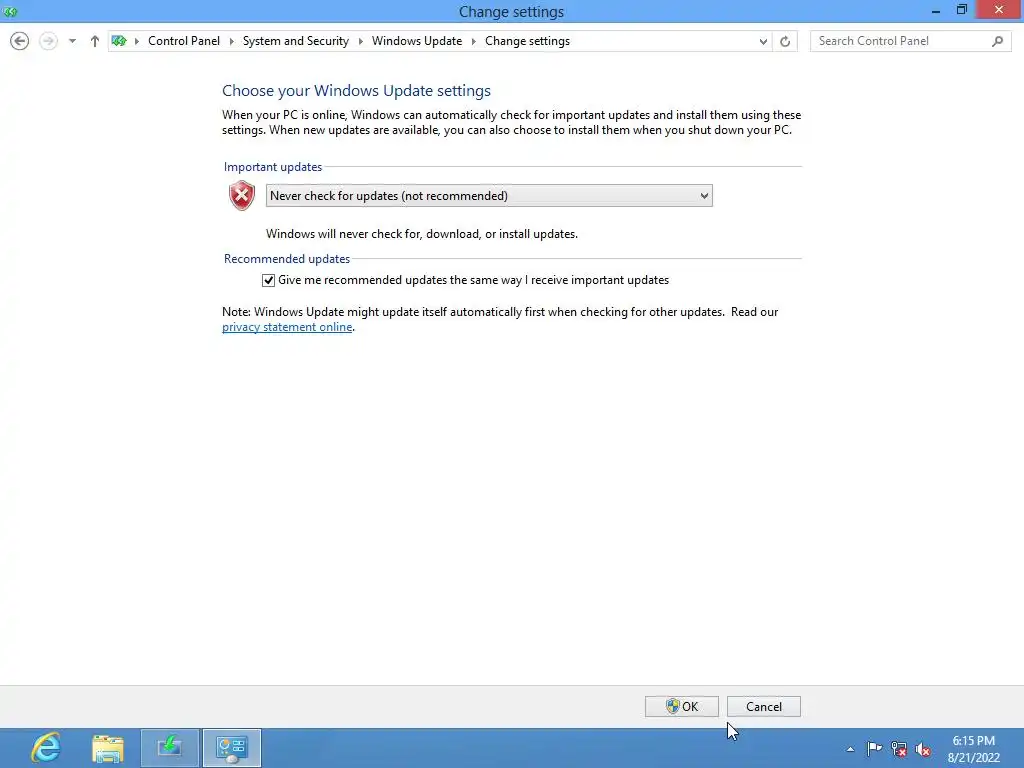
Task: Switch to Windows Update taskbar window
Action: (x=170, y=748)
